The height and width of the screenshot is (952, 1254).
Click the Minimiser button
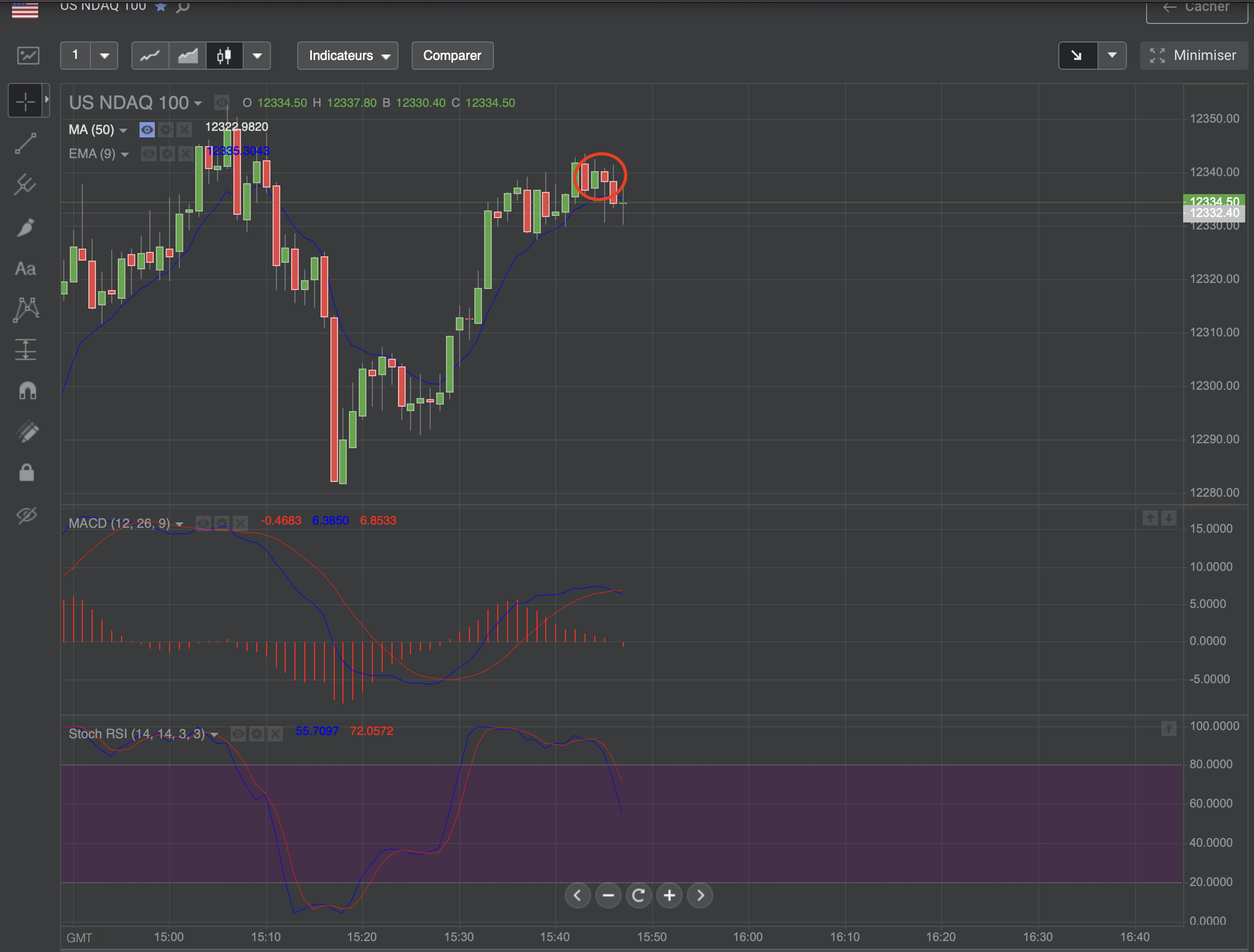pos(1193,56)
